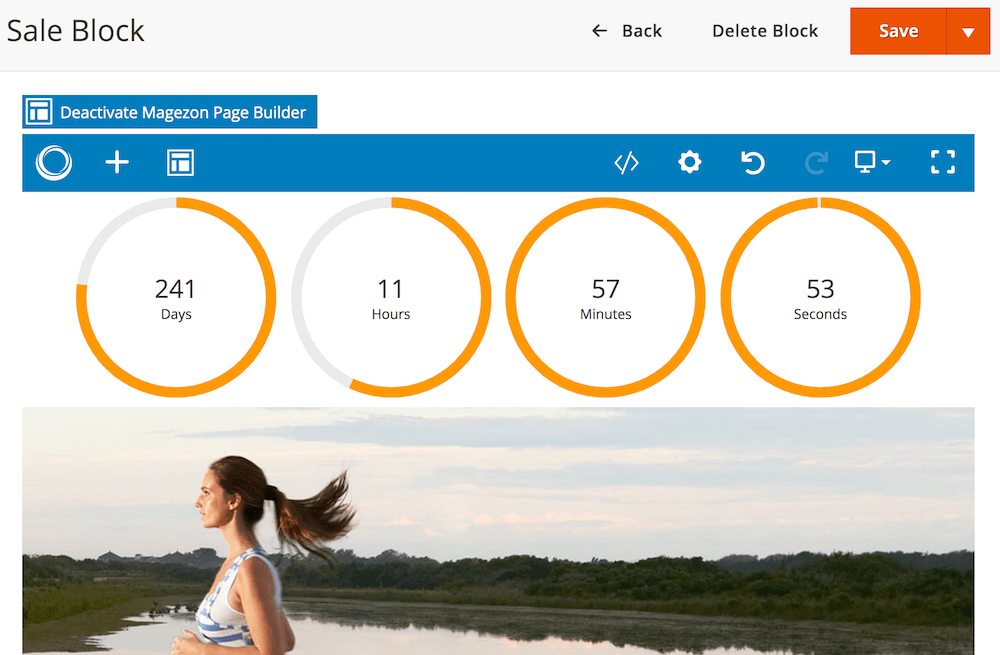The height and width of the screenshot is (655, 1000).
Task: Click the Sale Block page title
Action: [x=75, y=31]
